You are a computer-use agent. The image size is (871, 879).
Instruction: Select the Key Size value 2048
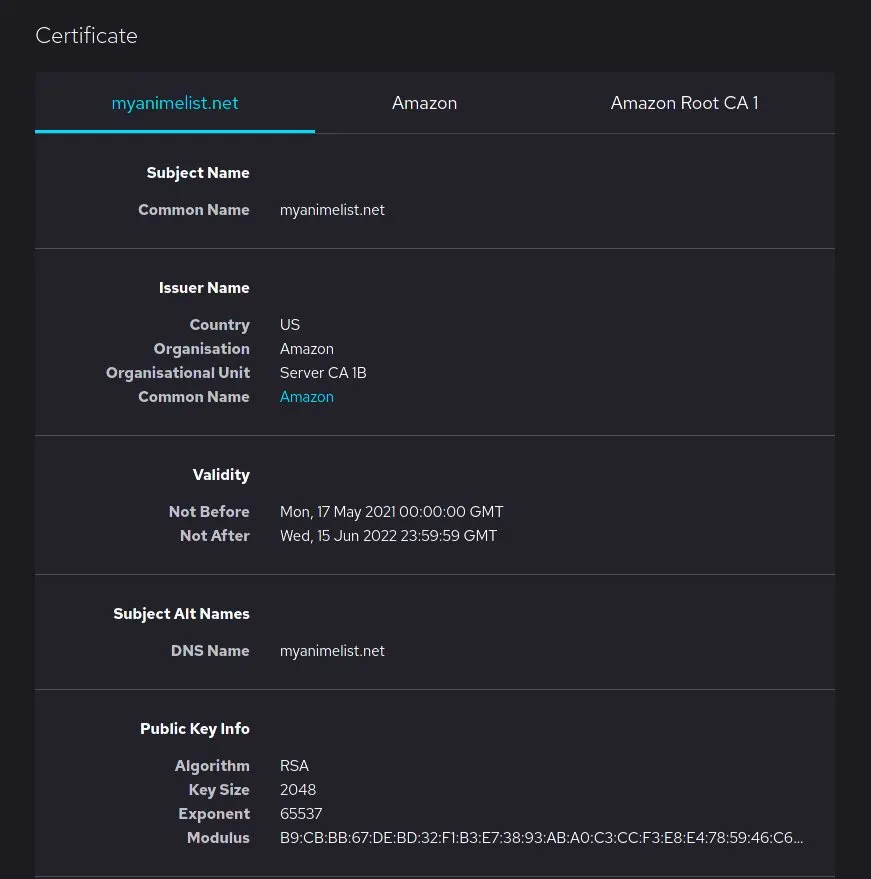pos(298,790)
